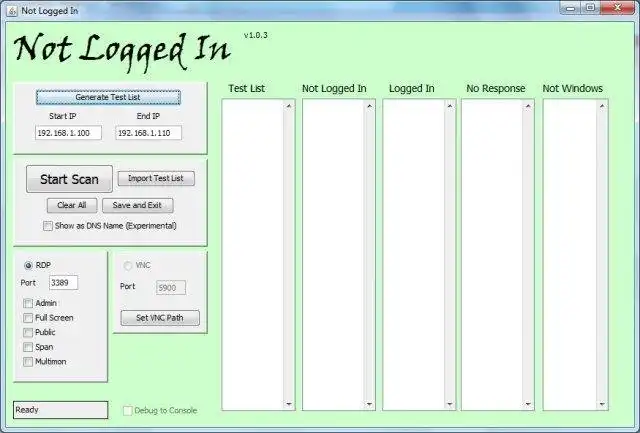
Task: Focus the Start IP input field
Action: pos(68,133)
